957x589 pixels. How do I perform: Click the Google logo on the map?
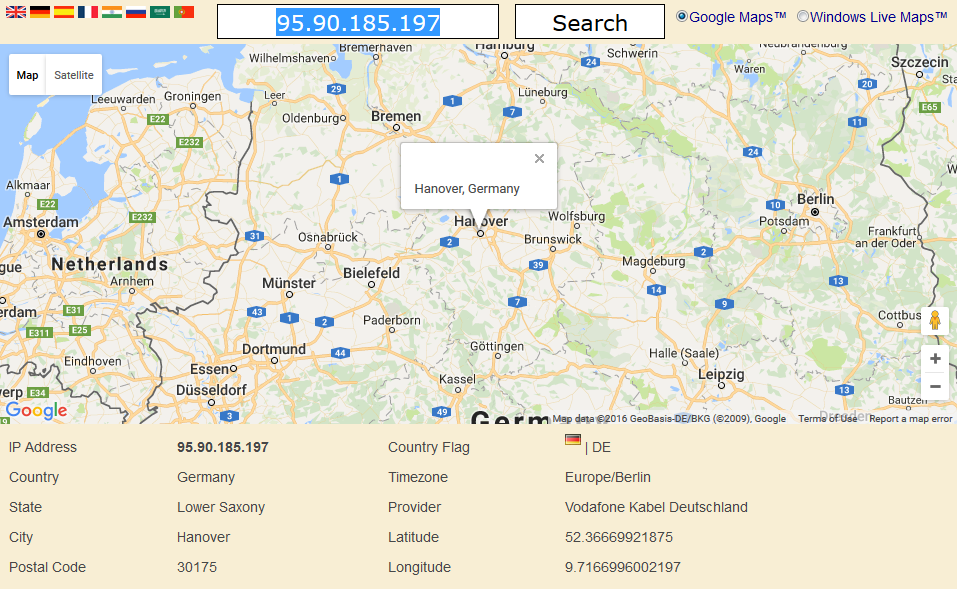pyautogui.click(x=37, y=411)
